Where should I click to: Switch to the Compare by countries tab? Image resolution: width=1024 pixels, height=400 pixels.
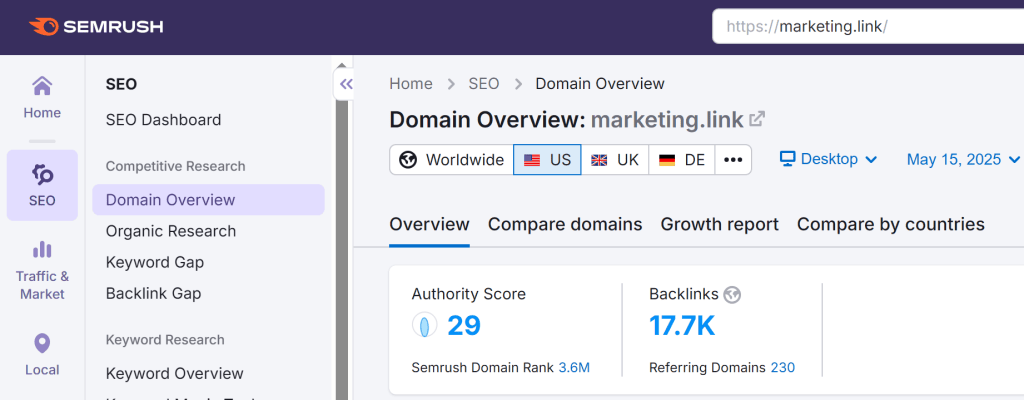(891, 224)
